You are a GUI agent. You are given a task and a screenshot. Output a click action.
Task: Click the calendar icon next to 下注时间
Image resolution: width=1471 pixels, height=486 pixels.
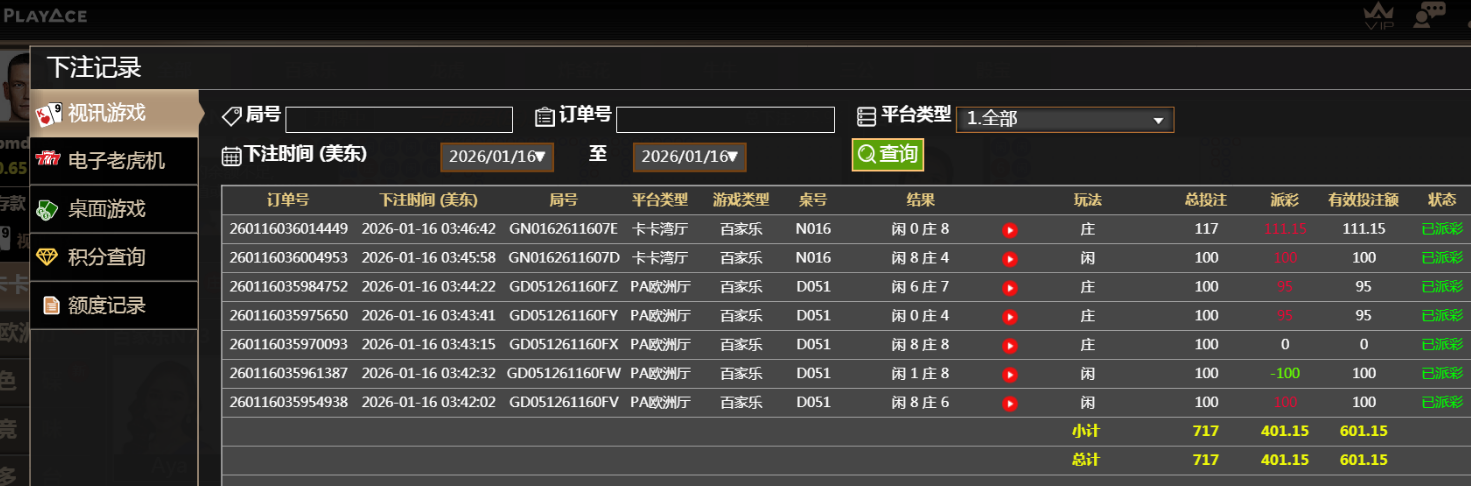231,156
